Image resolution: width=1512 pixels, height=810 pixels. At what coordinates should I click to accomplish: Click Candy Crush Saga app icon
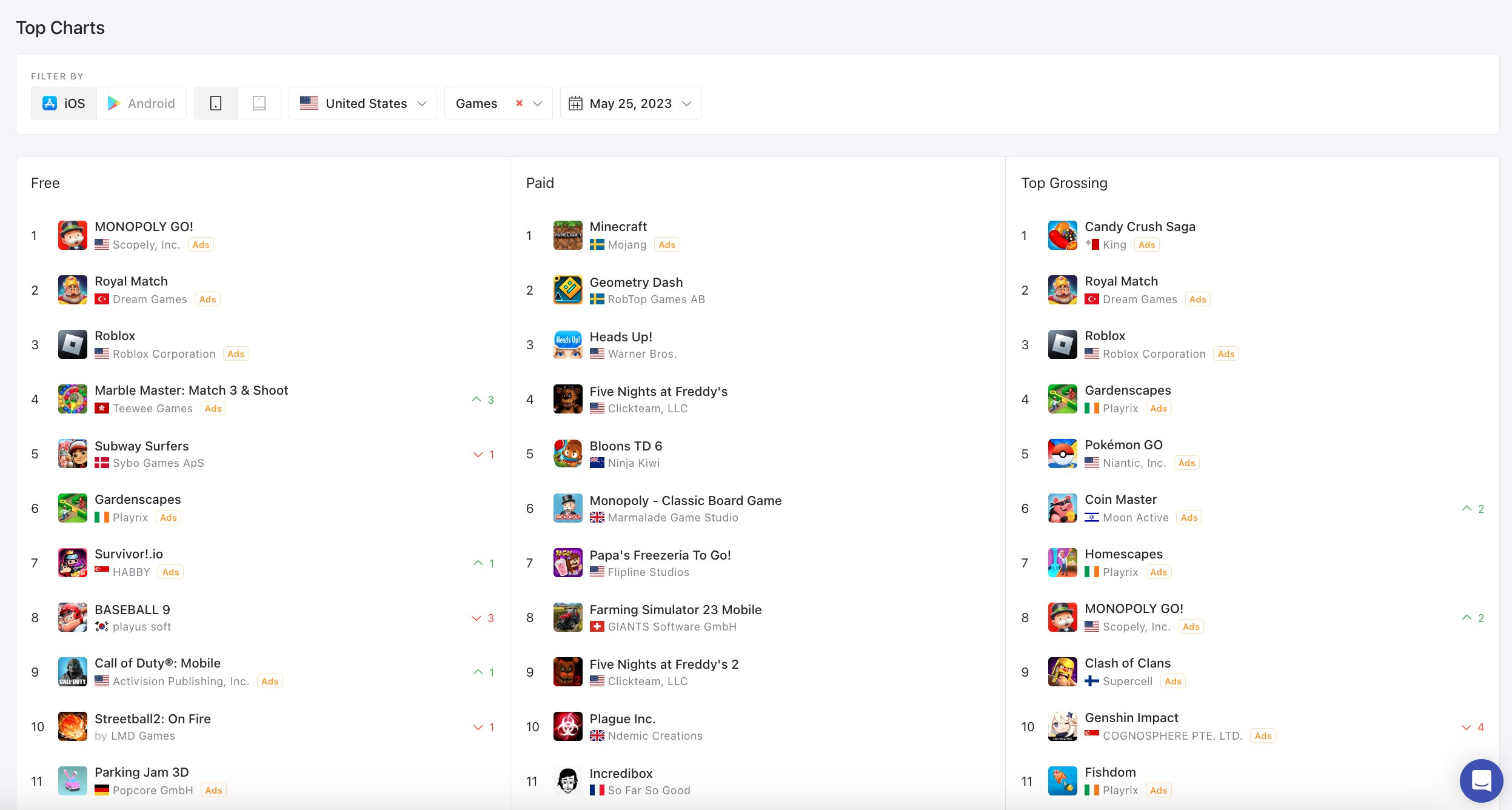point(1063,235)
